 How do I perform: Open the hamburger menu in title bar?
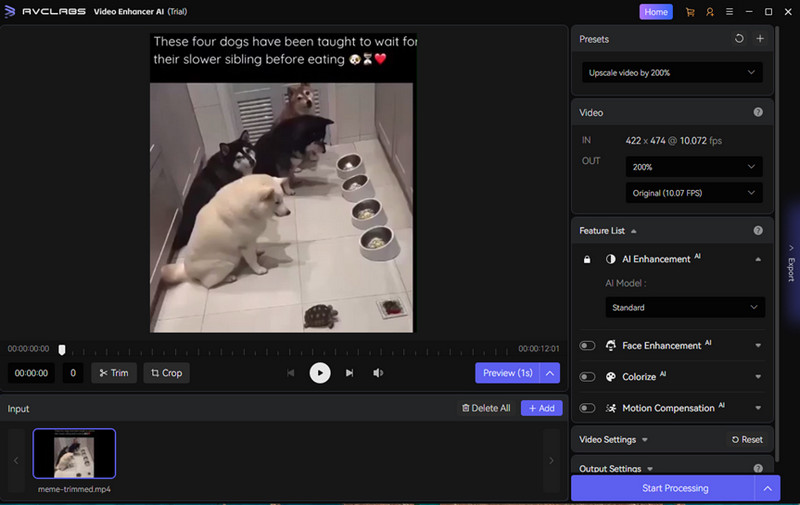coord(729,12)
